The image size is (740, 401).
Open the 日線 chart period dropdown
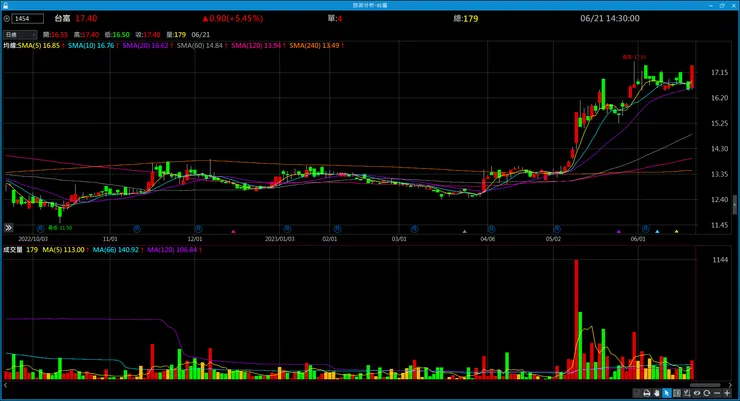(x=20, y=34)
